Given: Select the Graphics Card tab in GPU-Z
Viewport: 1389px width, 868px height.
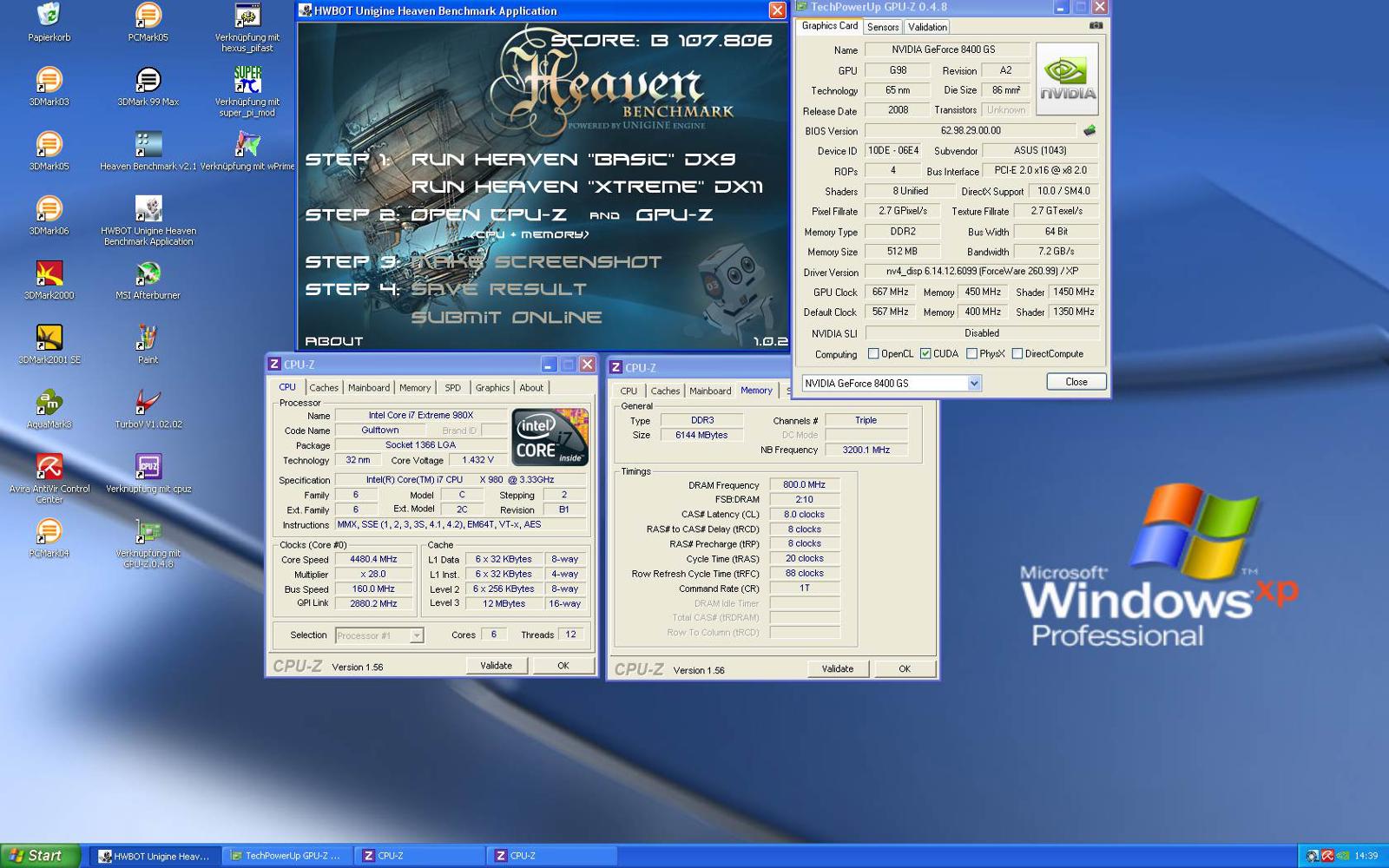Looking at the screenshot, I should pos(830,26).
